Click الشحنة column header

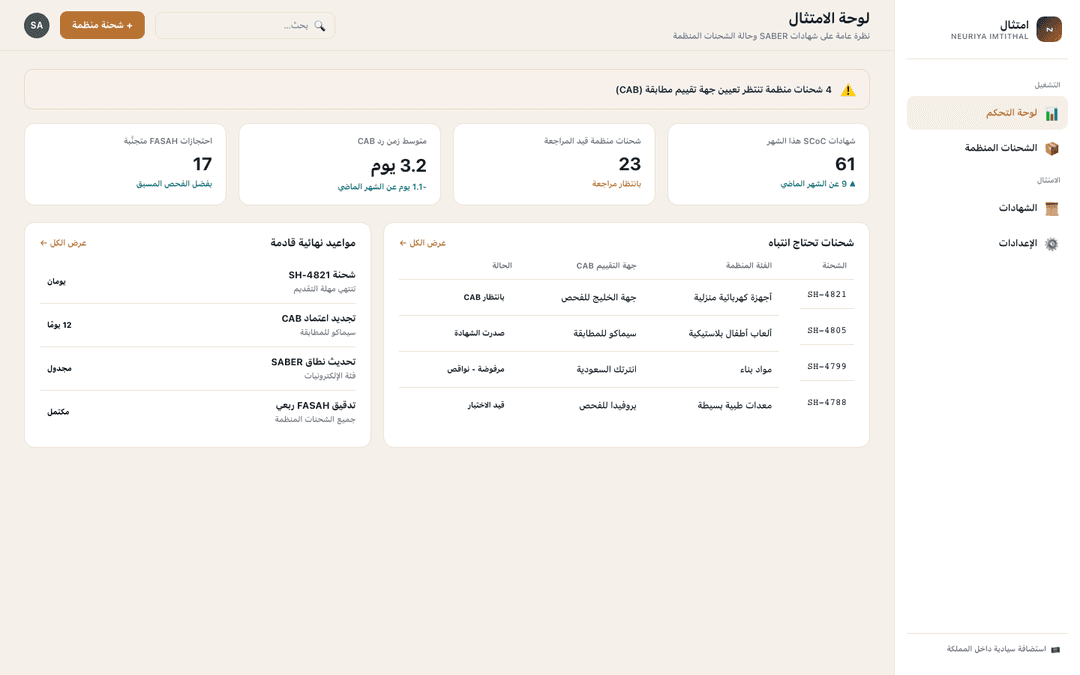click(x=834, y=265)
